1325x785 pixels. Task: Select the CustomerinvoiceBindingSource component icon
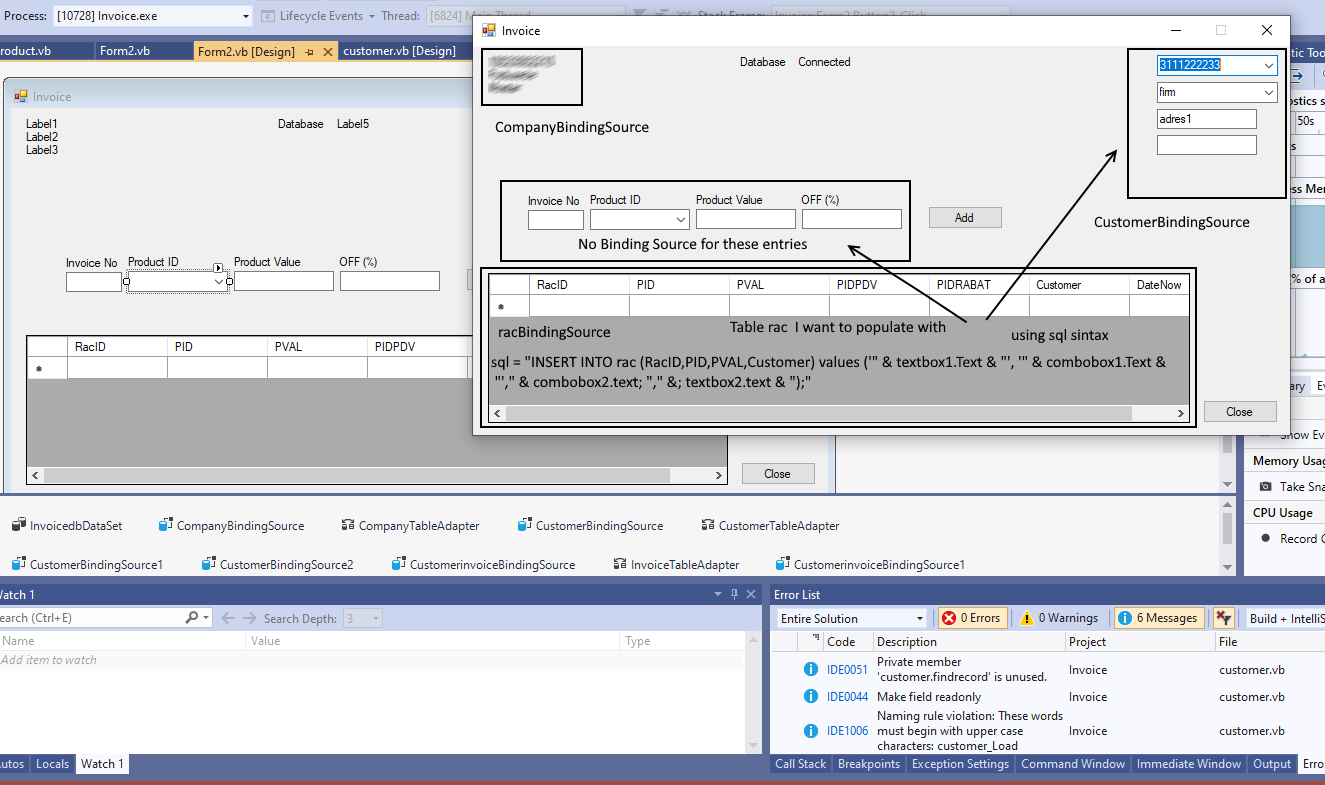[x=399, y=564]
